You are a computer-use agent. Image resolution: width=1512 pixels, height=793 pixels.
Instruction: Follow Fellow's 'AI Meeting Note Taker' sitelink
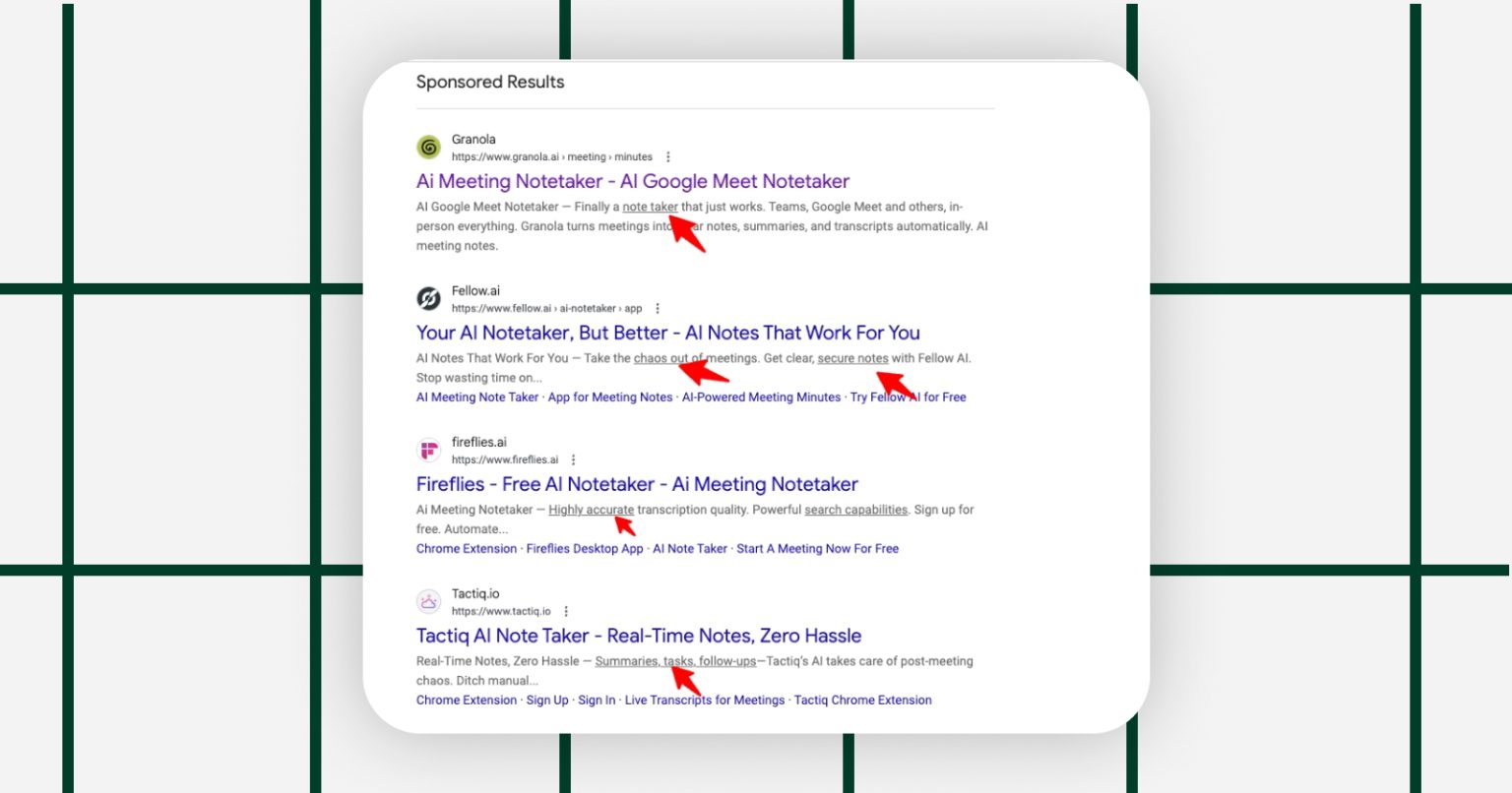(x=477, y=397)
